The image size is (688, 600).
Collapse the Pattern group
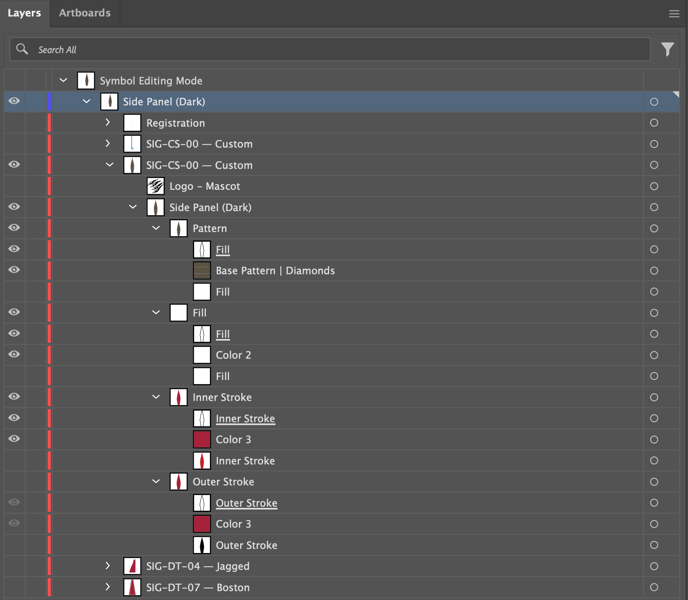(156, 229)
